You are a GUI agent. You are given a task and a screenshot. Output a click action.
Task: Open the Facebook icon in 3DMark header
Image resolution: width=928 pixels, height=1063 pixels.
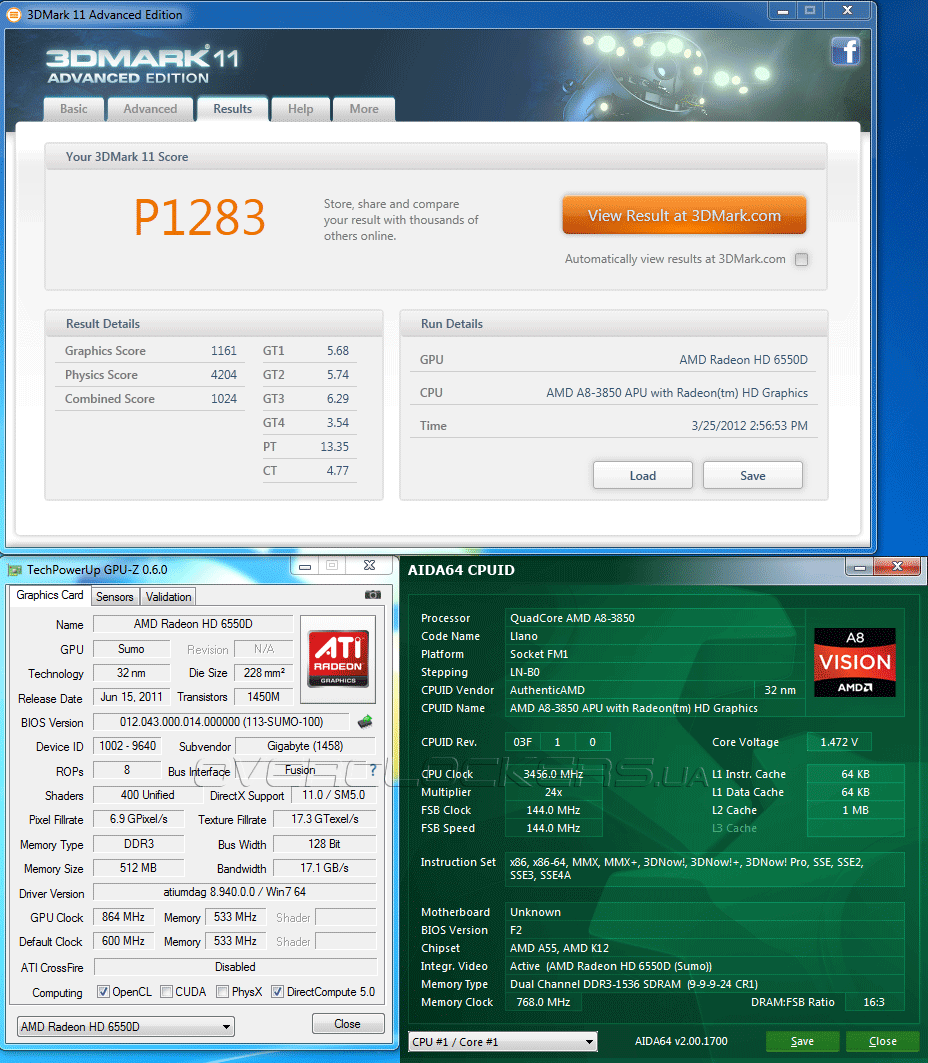tap(845, 52)
